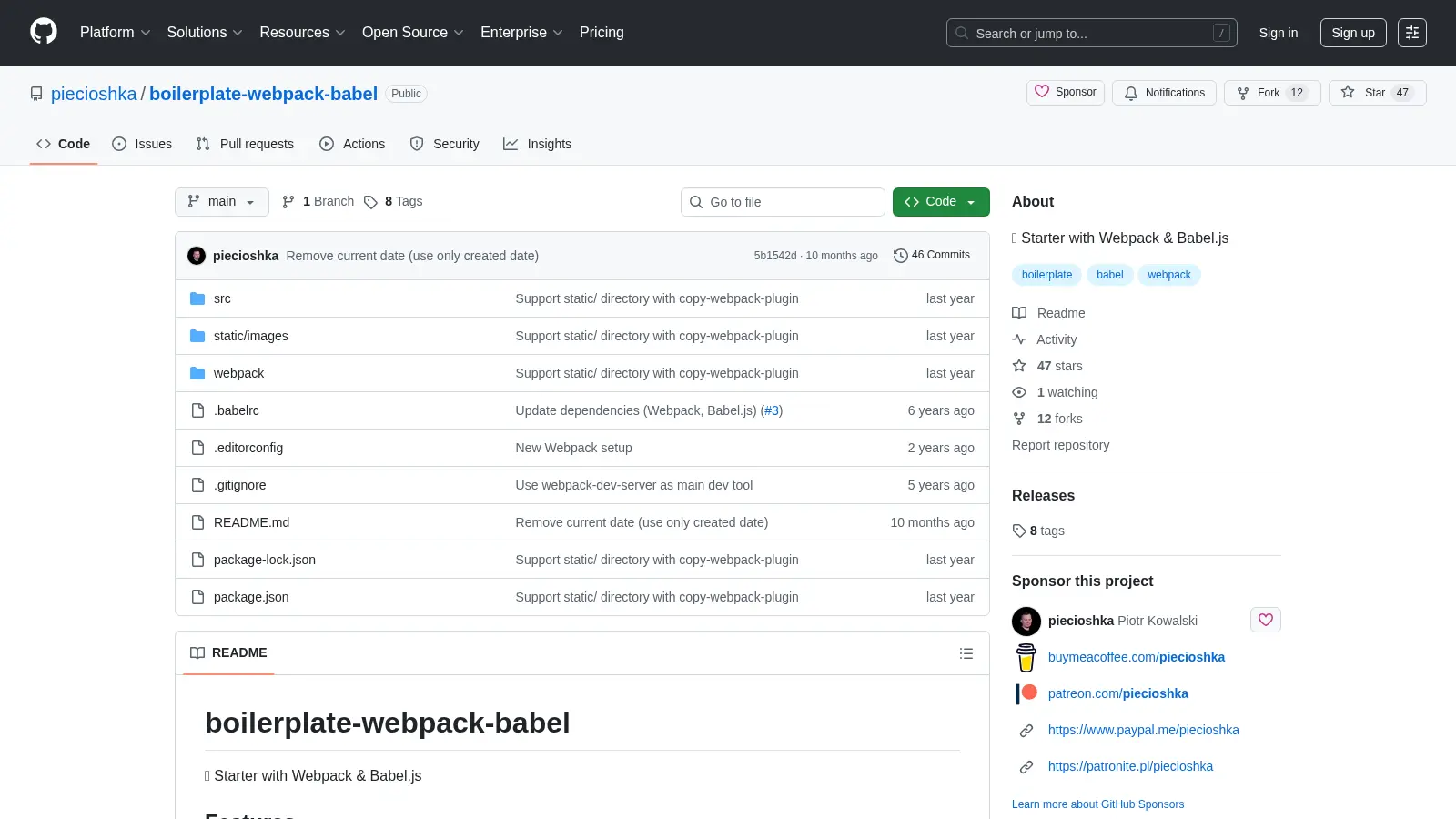Image resolution: width=1456 pixels, height=819 pixels.
Task: View the 1 Branch link
Action: pos(318,202)
